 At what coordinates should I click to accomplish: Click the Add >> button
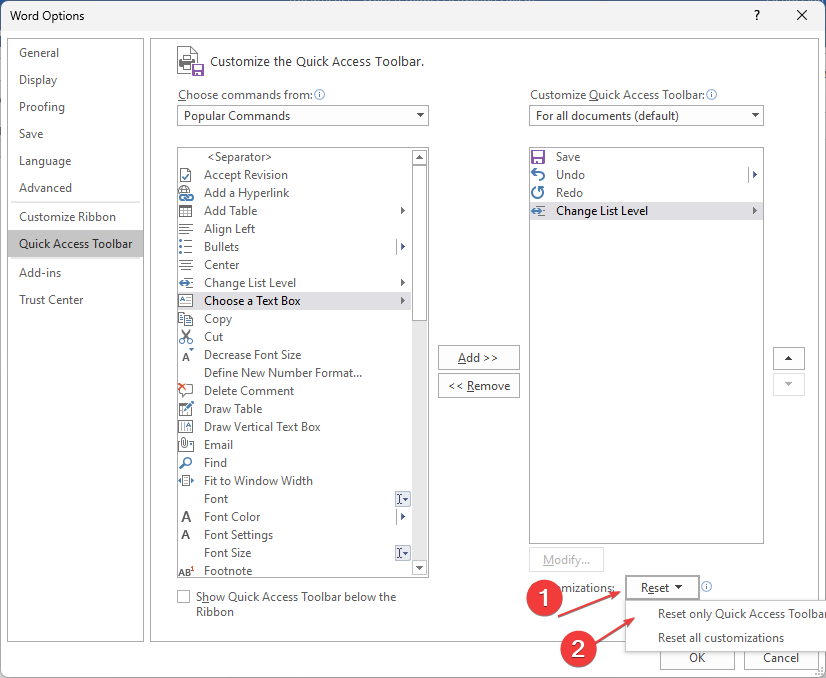(479, 358)
